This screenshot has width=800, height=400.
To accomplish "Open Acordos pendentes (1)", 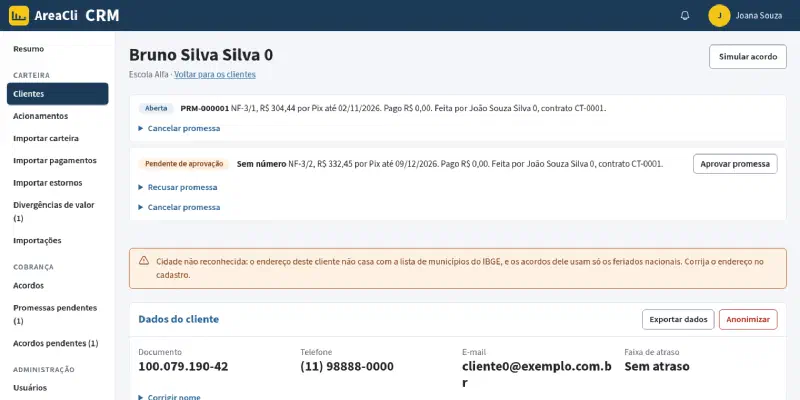I will pyautogui.click(x=58, y=343).
